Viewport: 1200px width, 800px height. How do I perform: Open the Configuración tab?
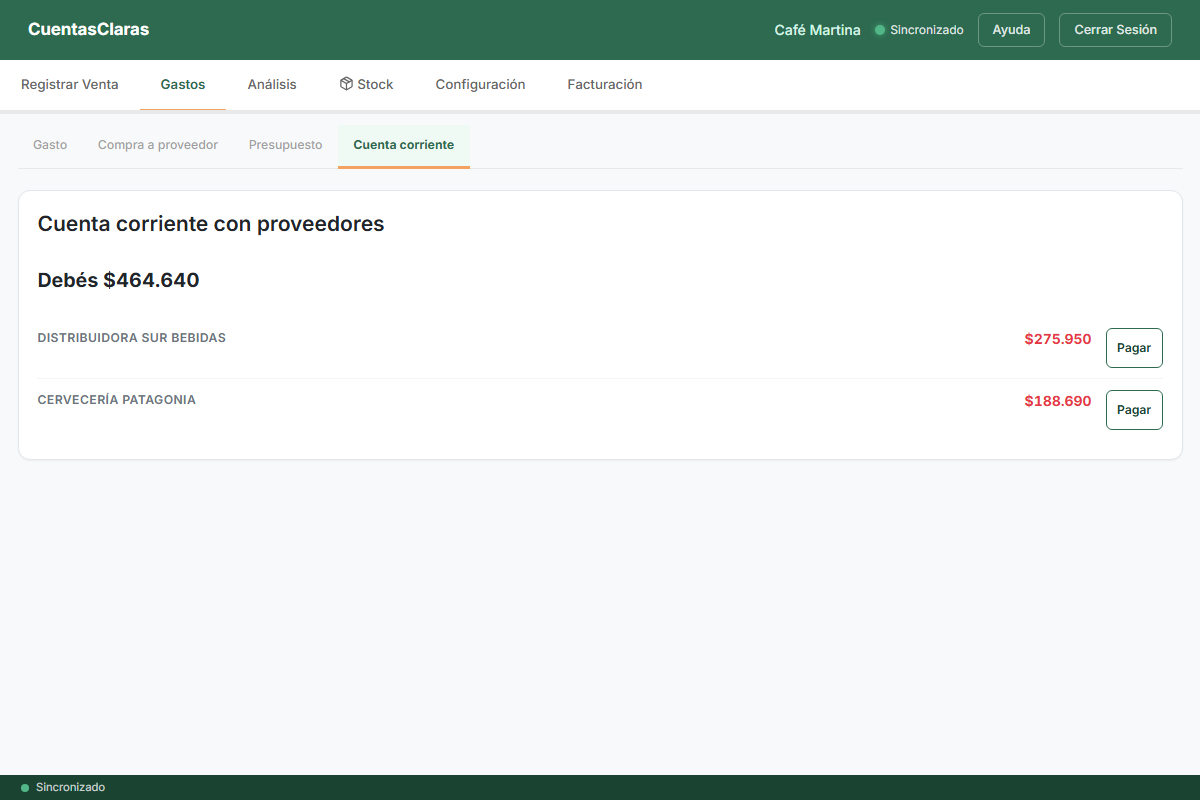pos(480,85)
